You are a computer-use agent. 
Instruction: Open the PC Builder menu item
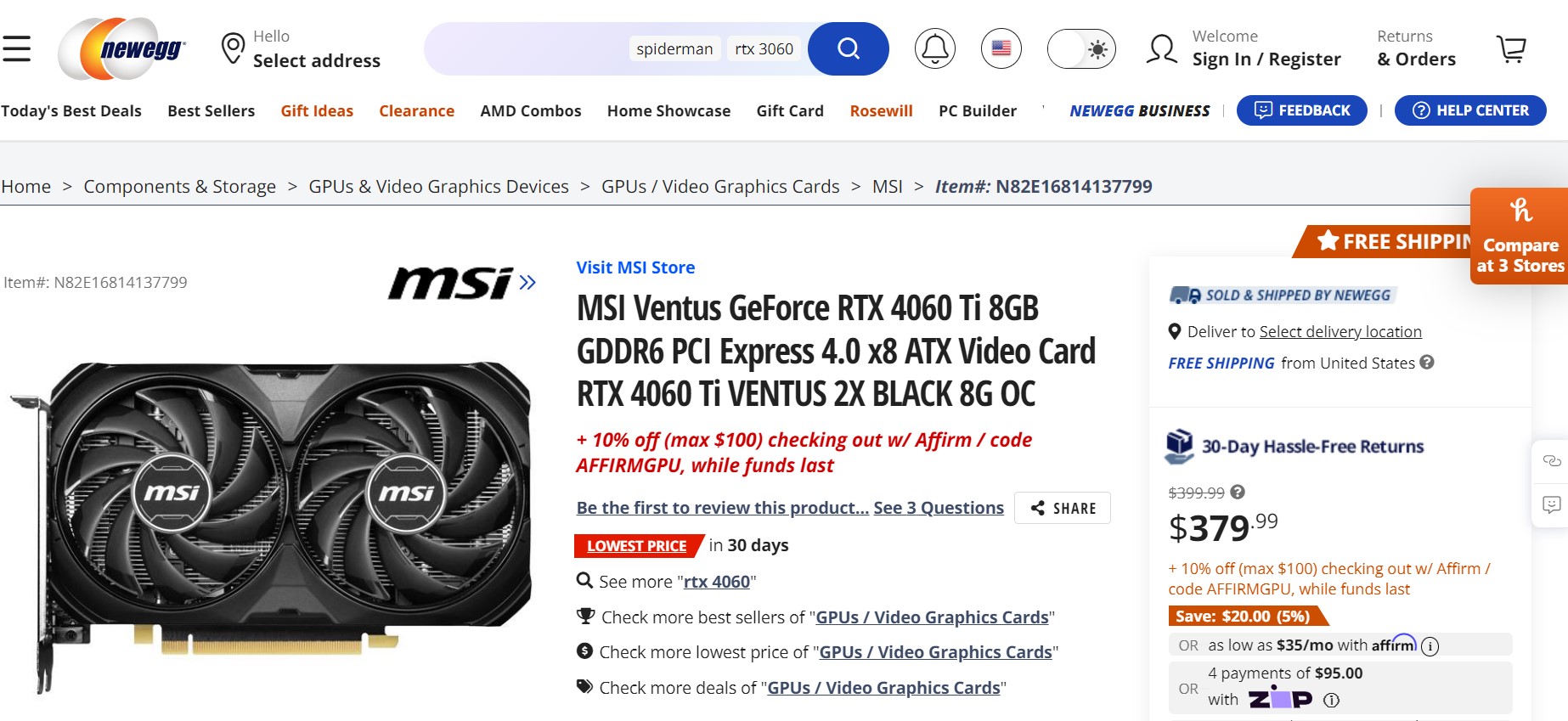pos(978,110)
